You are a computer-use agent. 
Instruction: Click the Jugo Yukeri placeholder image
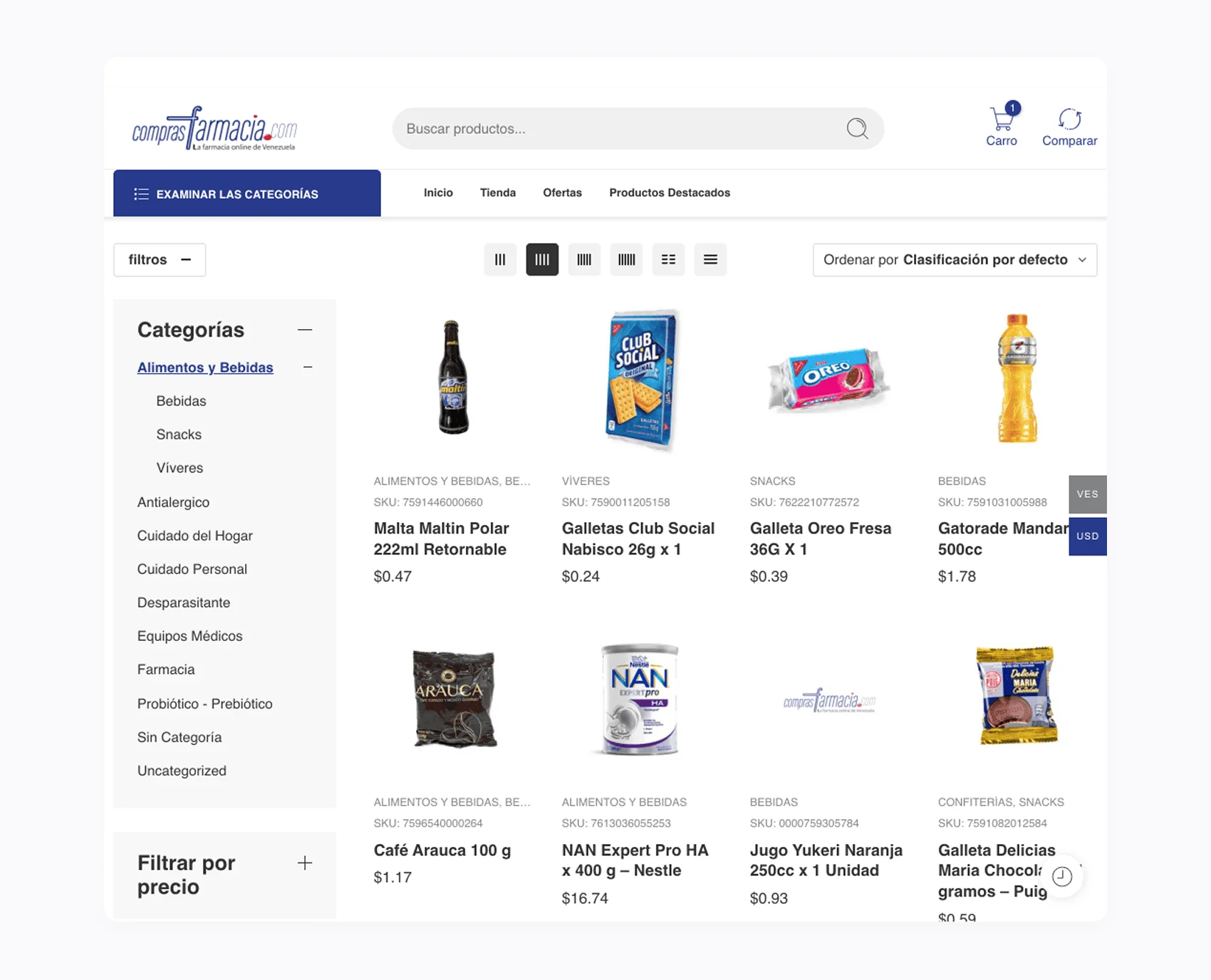829,701
